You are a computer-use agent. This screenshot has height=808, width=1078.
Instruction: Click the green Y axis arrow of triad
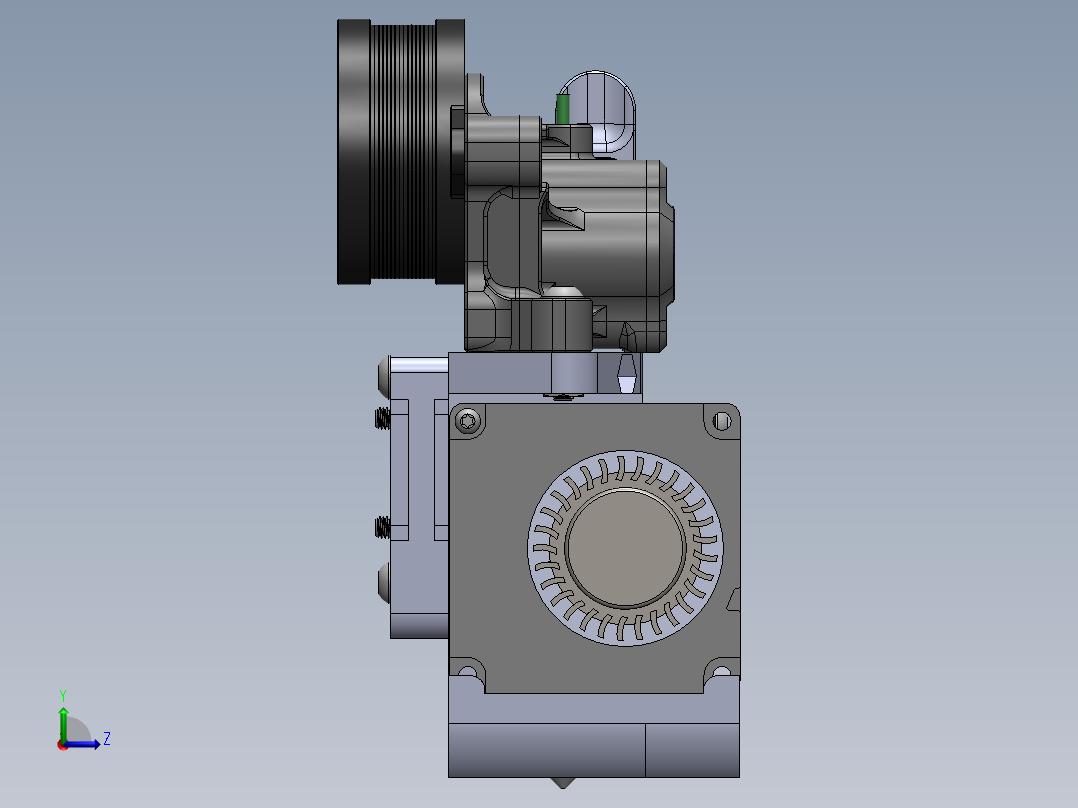tap(63, 723)
